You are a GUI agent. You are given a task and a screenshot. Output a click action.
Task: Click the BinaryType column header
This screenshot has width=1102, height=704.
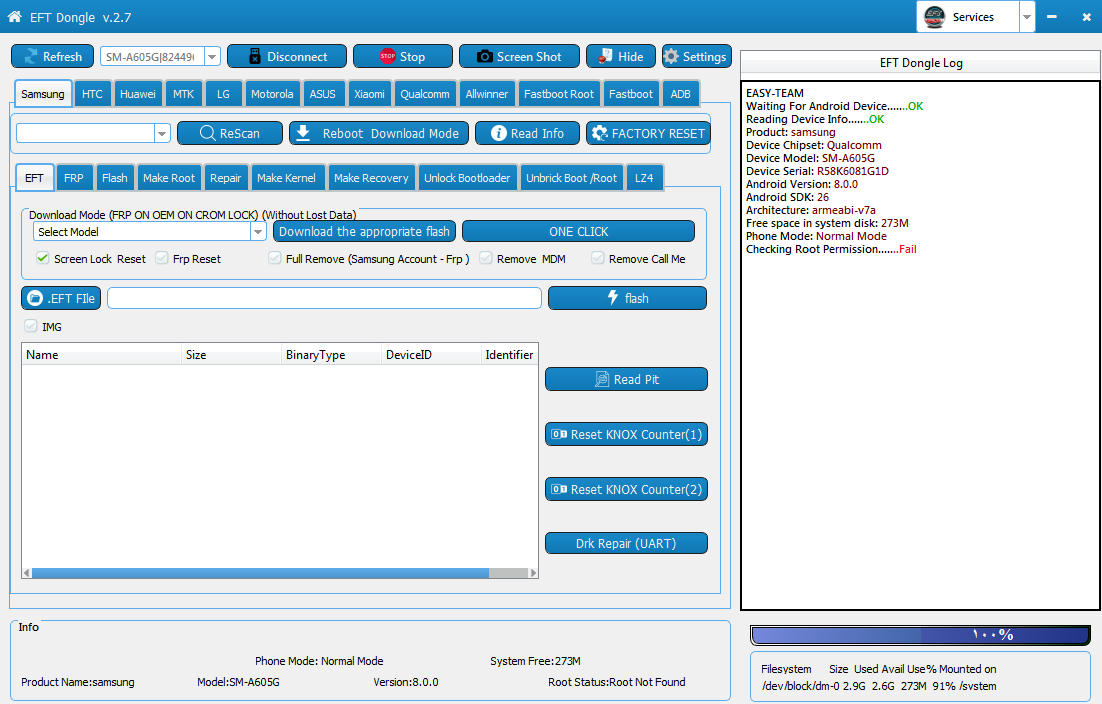pos(331,355)
